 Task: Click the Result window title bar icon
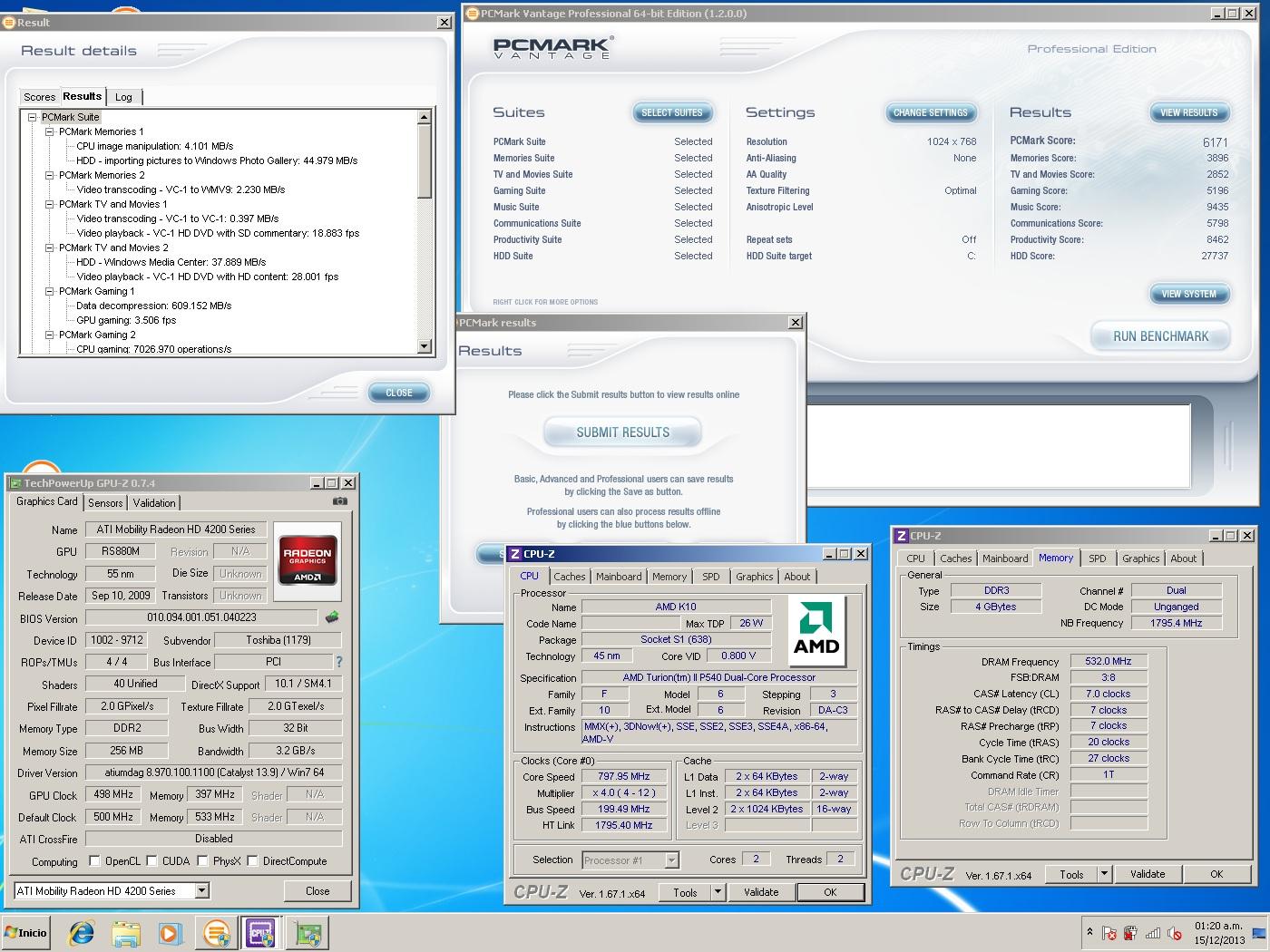click(x=10, y=23)
